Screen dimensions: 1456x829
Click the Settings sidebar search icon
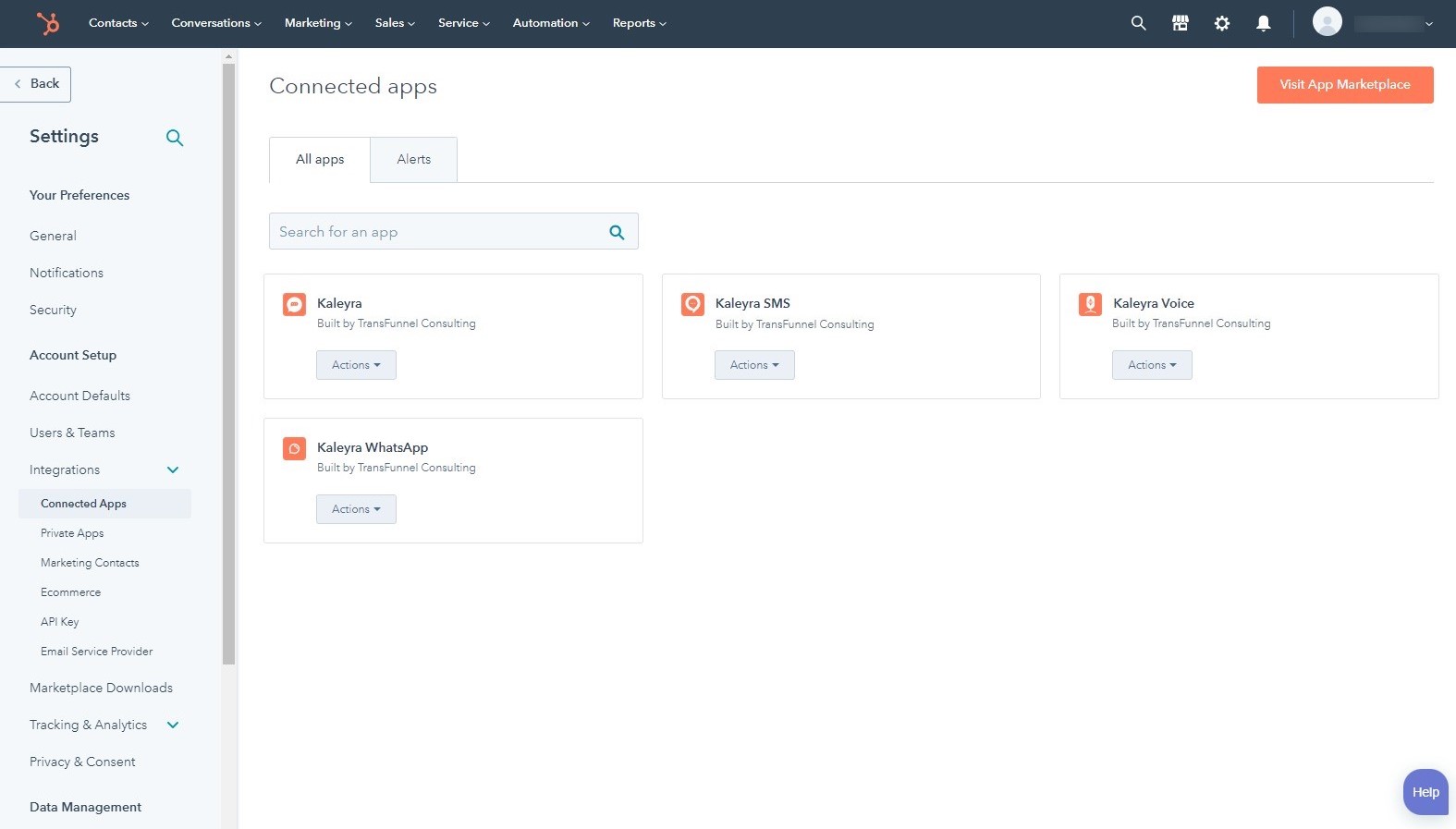175,138
